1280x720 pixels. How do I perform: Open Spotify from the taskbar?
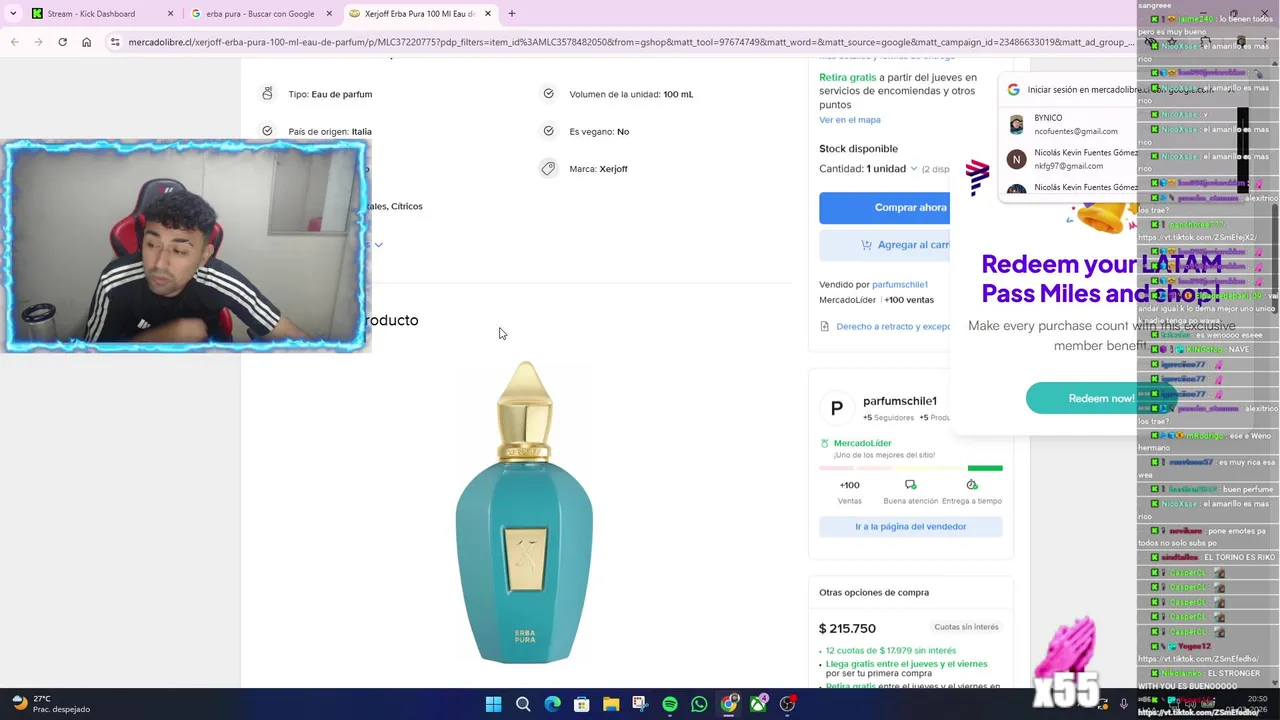[670, 704]
